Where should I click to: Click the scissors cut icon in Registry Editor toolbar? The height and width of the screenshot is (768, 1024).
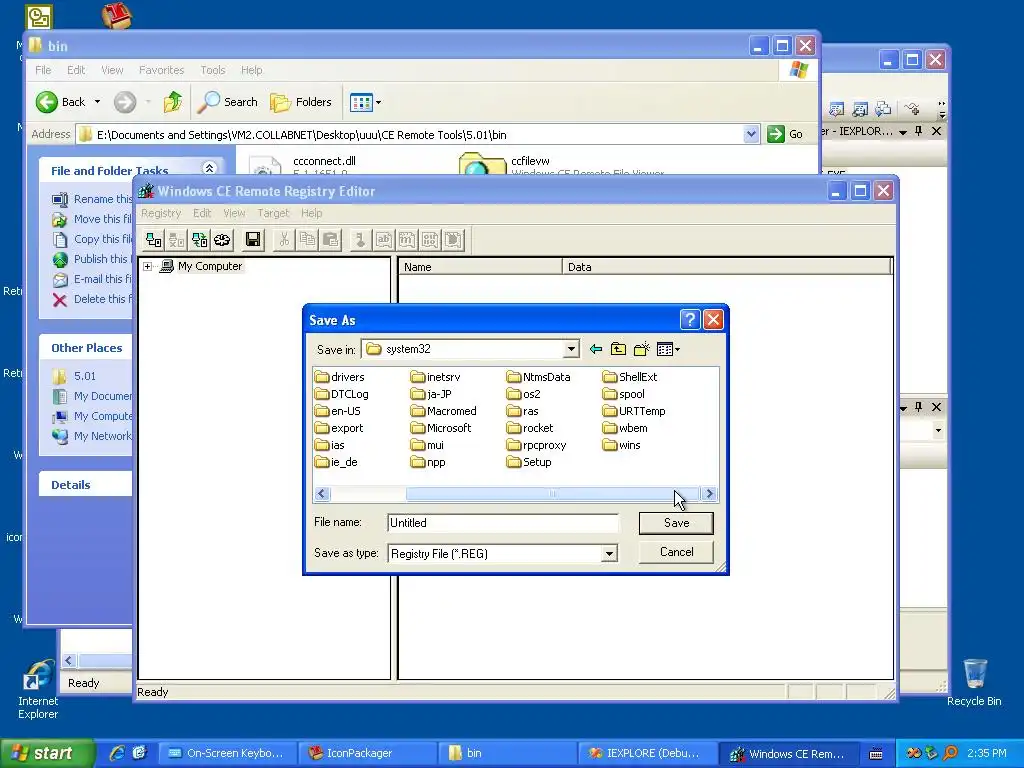tap(284, 240)
